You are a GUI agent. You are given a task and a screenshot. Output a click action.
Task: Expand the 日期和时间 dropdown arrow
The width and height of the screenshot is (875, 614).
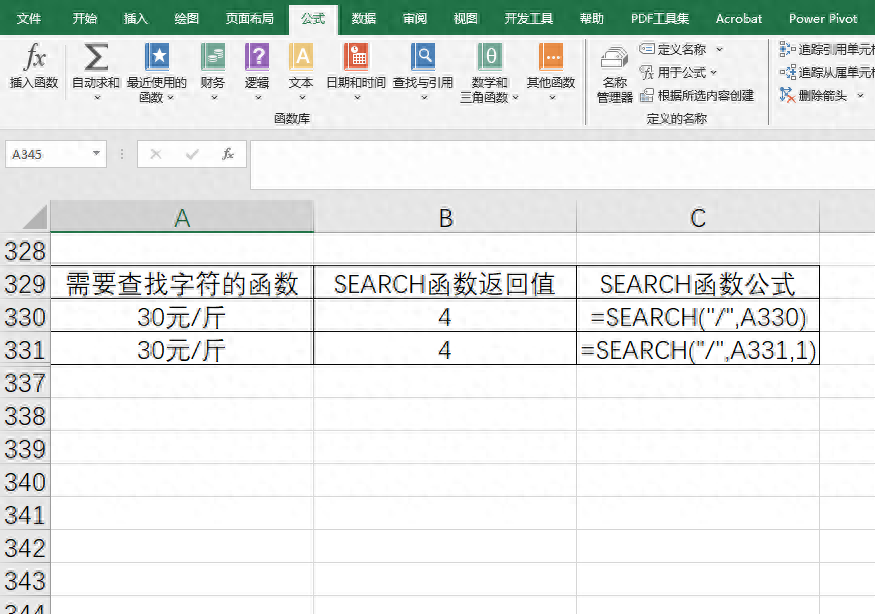pos(357,98)
